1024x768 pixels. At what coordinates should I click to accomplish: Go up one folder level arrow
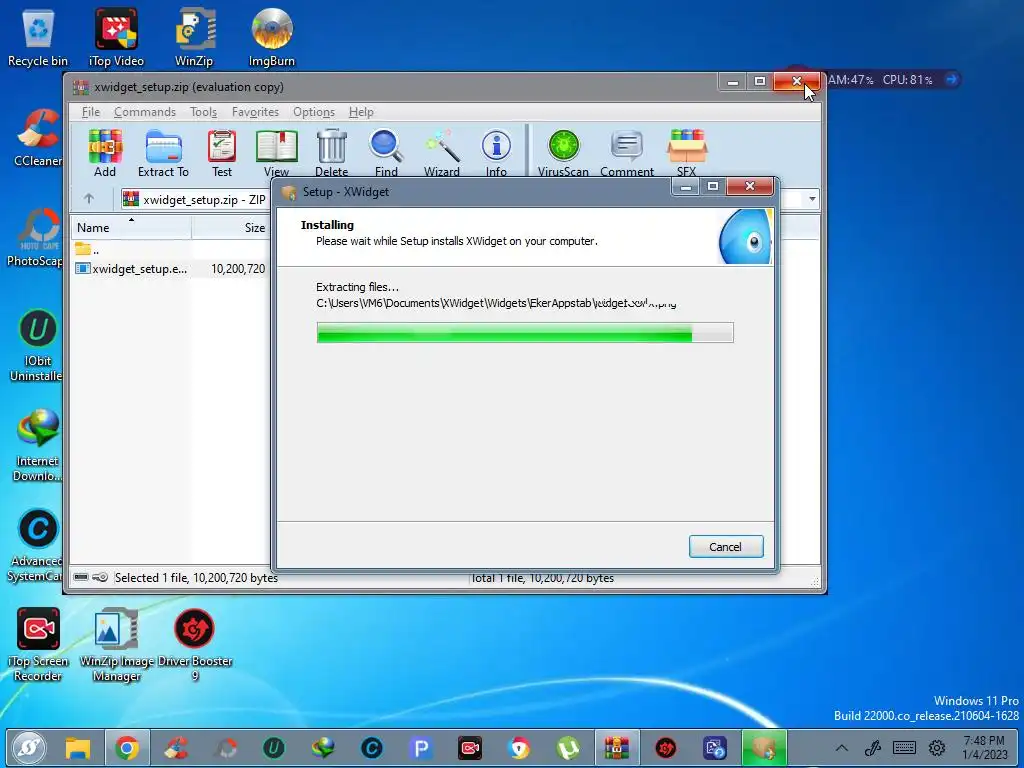click(x=89, y=199)
